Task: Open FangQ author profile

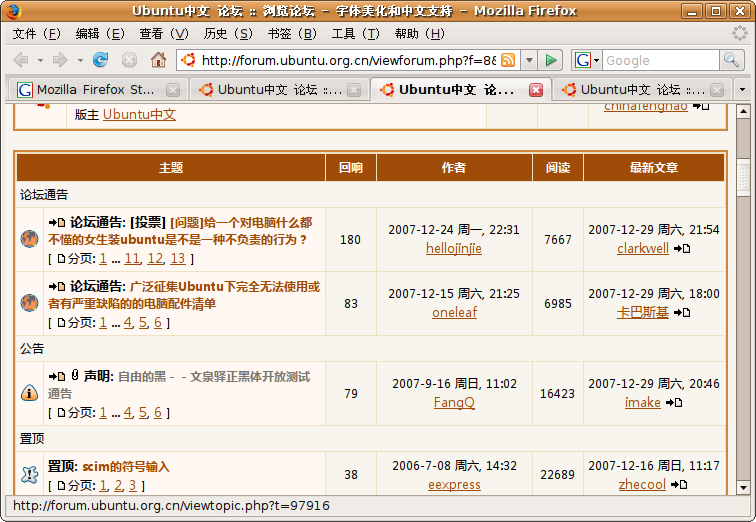Action: point(454,402)
